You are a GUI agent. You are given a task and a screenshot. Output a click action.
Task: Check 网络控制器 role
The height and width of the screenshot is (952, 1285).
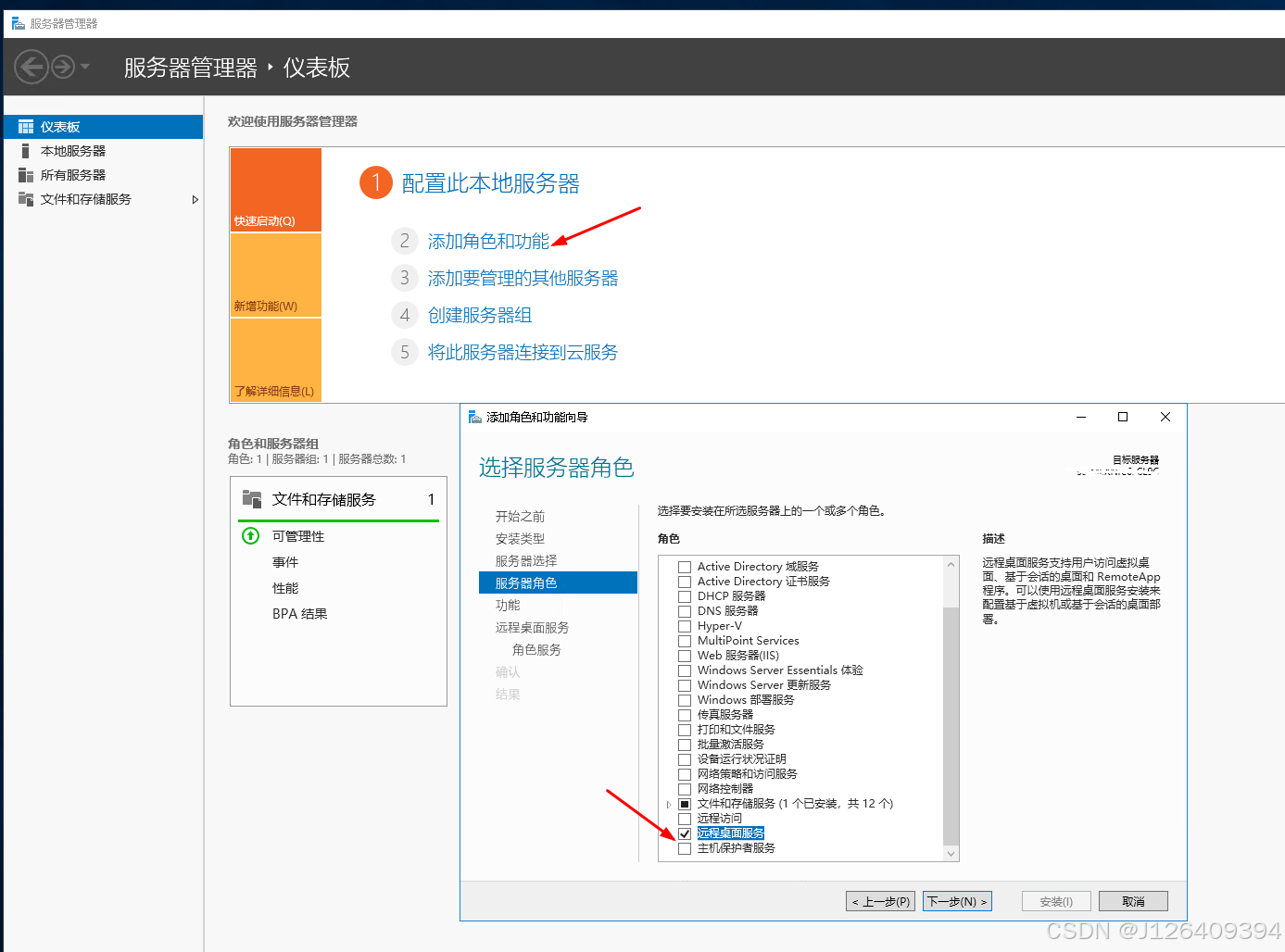pyautogui.click(x=685, y=789)
